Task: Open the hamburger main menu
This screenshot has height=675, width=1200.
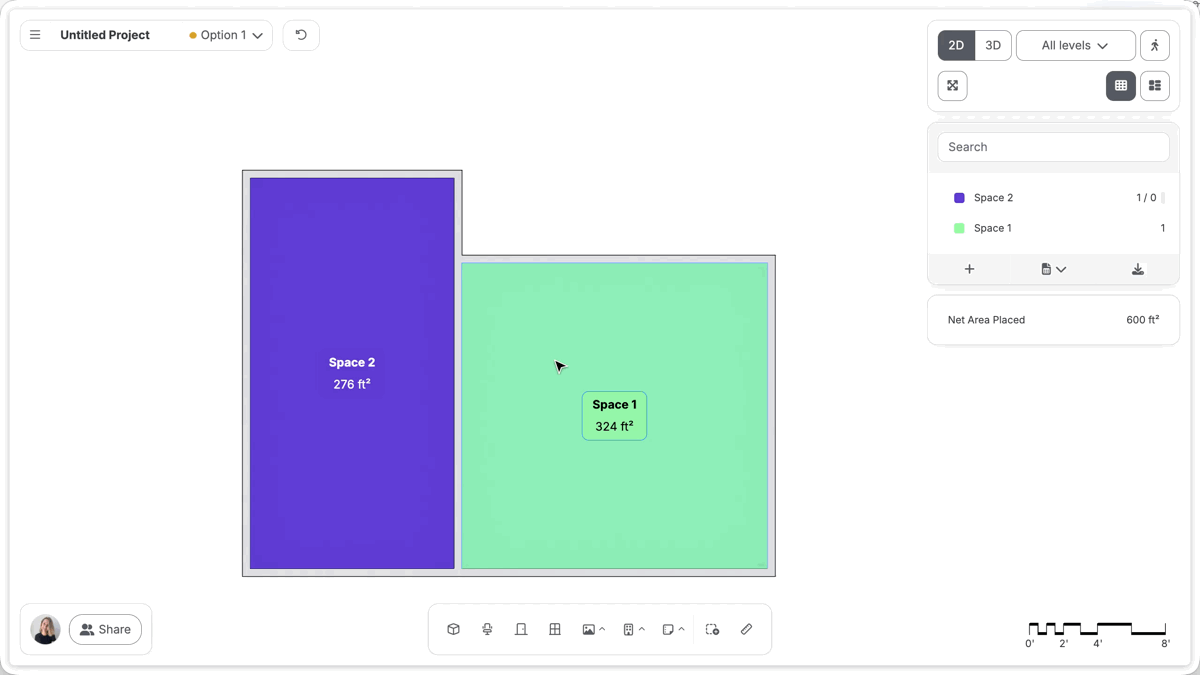Action: [35, 35]
